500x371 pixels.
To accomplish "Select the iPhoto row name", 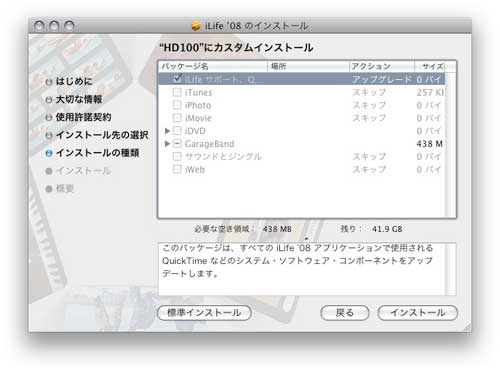I will (198, 105).
